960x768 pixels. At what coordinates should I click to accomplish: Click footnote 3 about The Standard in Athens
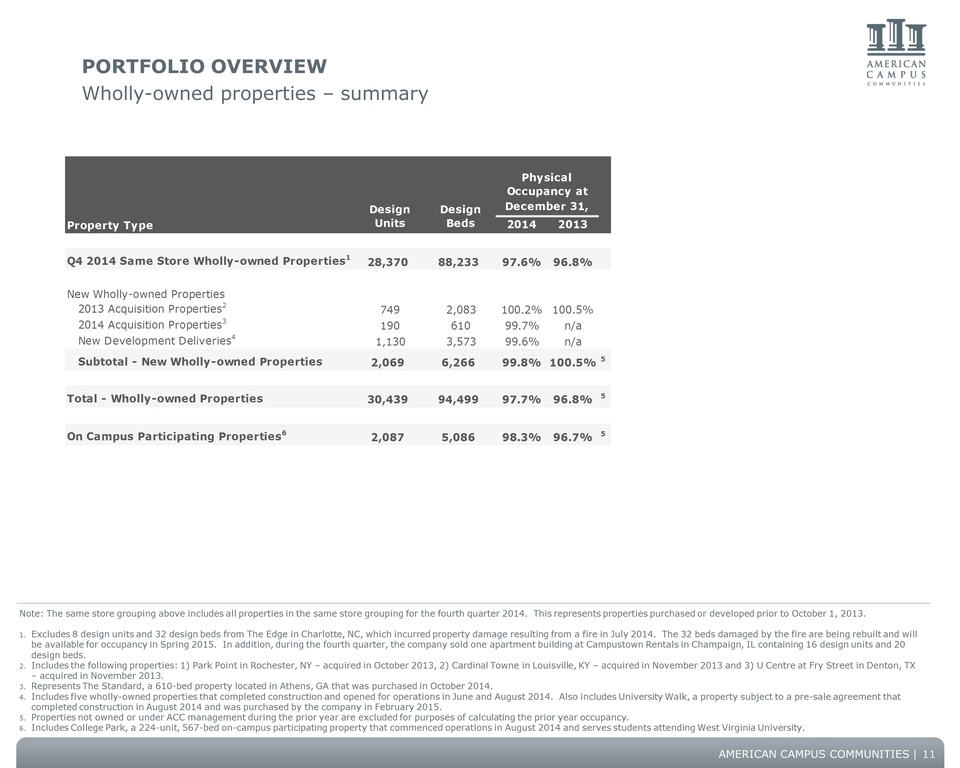point(256,686)
